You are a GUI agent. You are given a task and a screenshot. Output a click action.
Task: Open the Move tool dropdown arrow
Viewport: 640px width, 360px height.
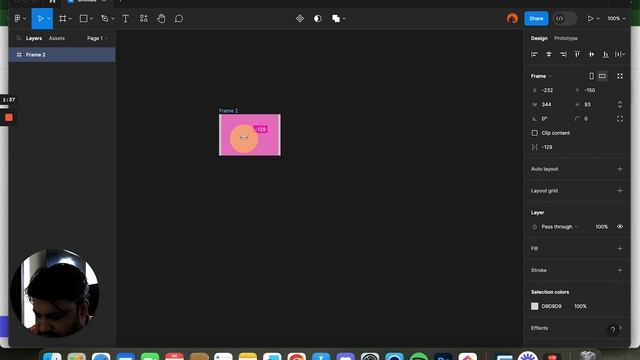pyautogui.click(x=49, y=19)
